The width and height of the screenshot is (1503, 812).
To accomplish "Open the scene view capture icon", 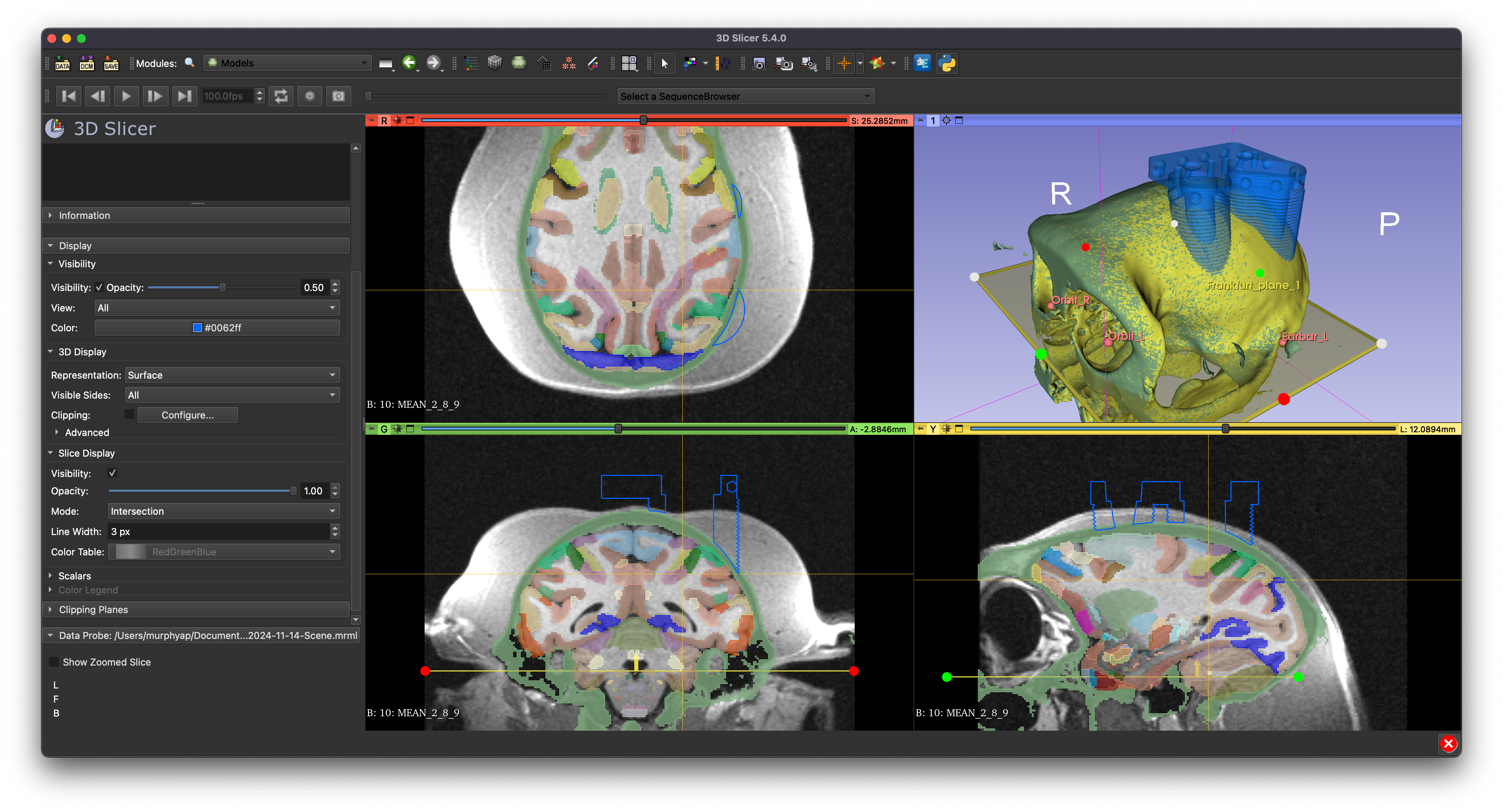I will [x=783, y=63].
